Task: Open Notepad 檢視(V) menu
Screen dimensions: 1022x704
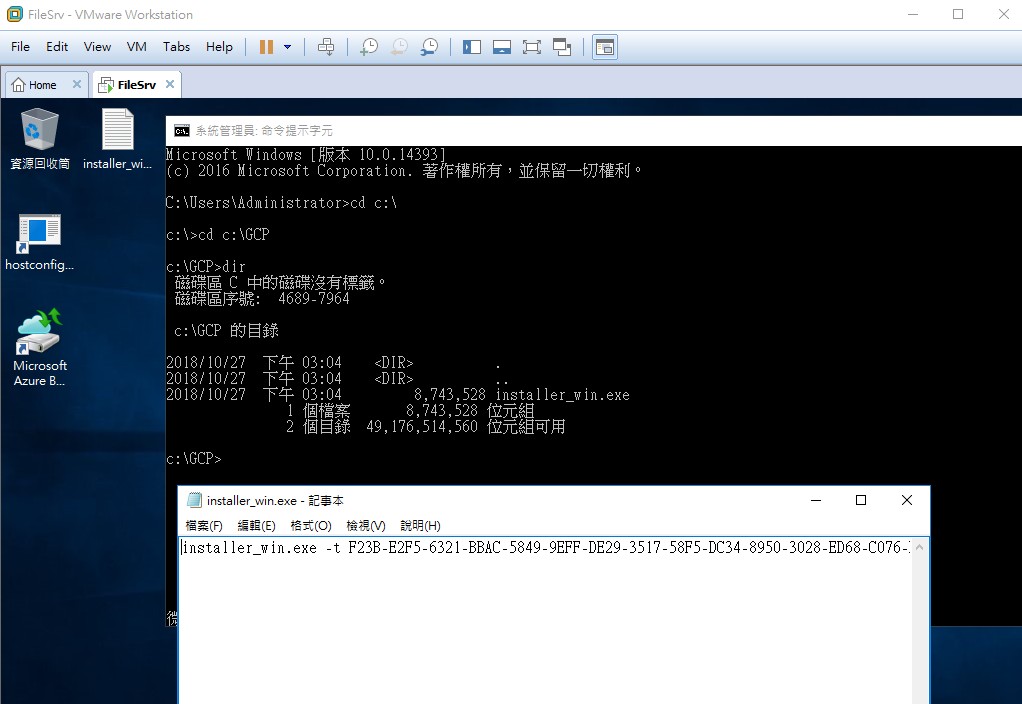Action: [366, 525]
